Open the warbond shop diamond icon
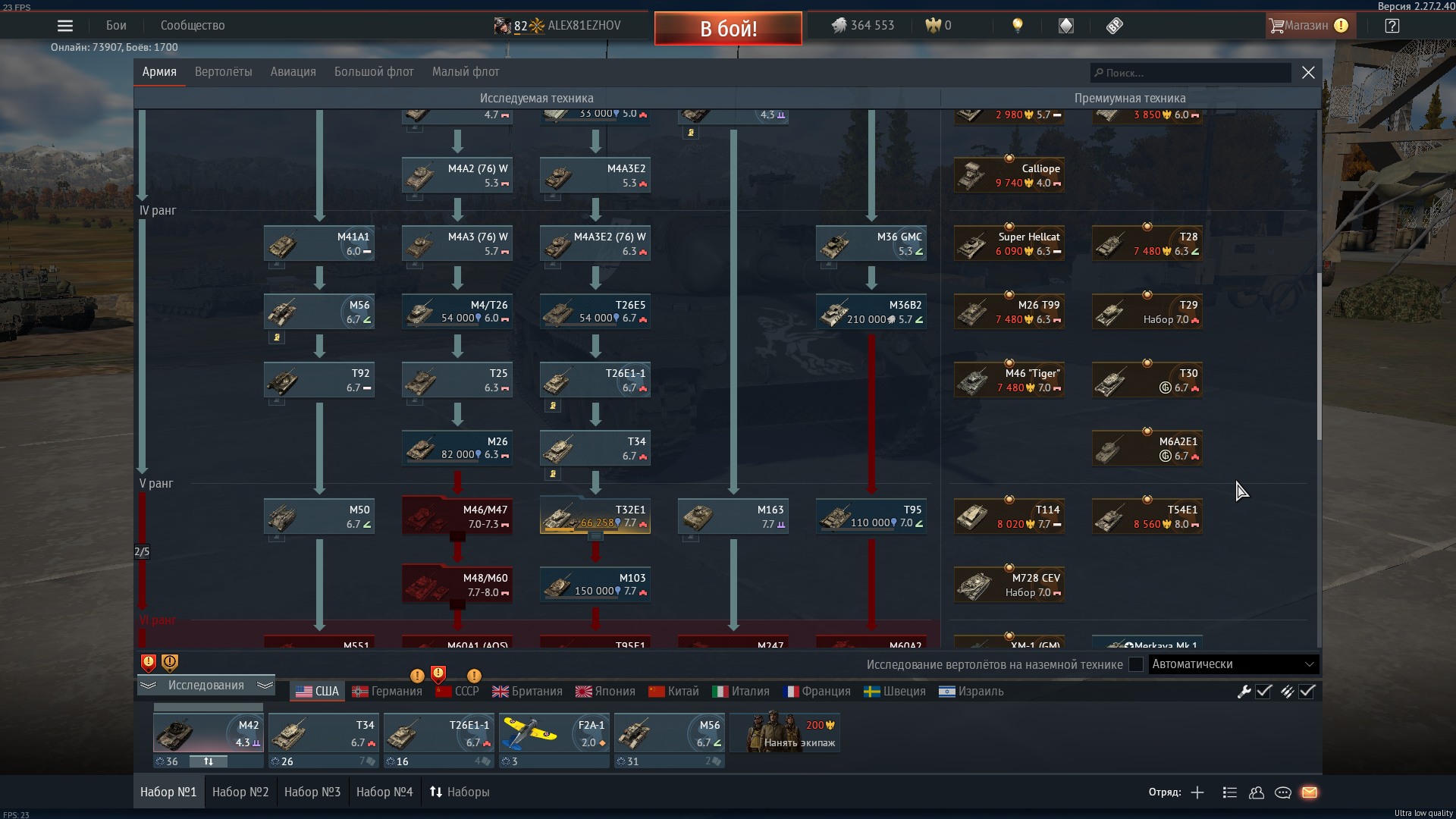The height and width of the screenshot is (819, 1456). click(1066, 26)
